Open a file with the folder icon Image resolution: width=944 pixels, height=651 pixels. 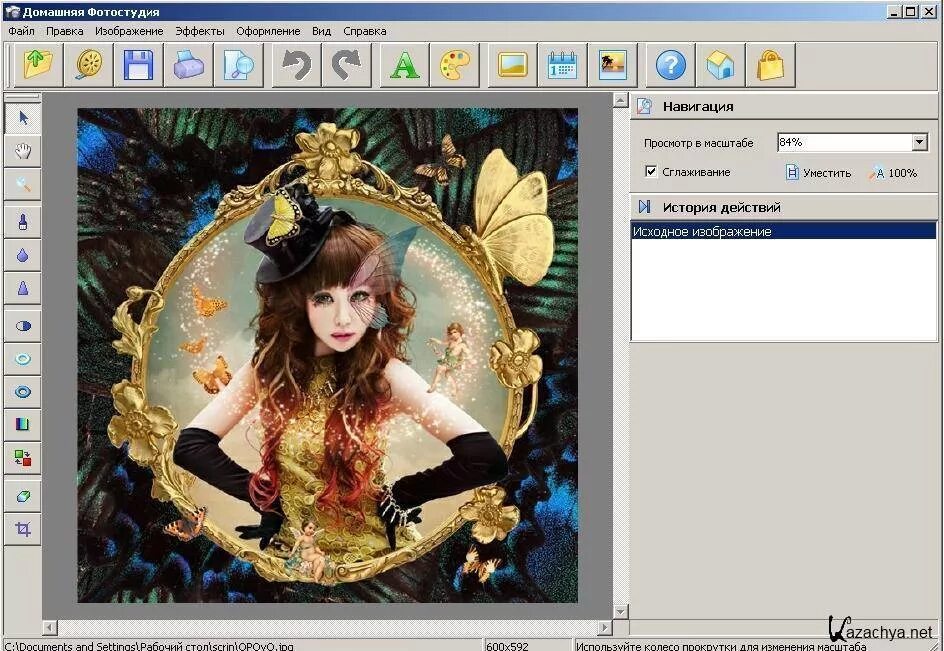click(x=38, y=64)
